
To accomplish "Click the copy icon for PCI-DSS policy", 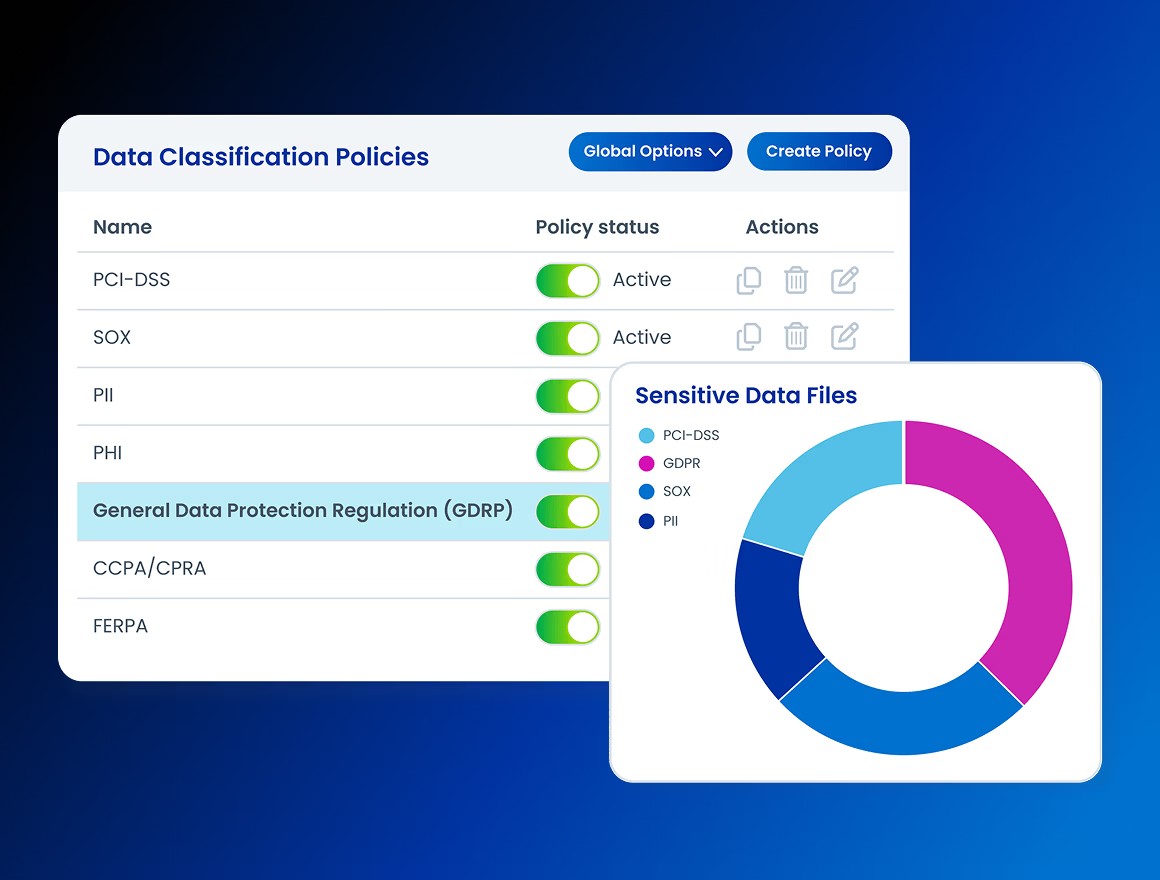I will [748, 281].
